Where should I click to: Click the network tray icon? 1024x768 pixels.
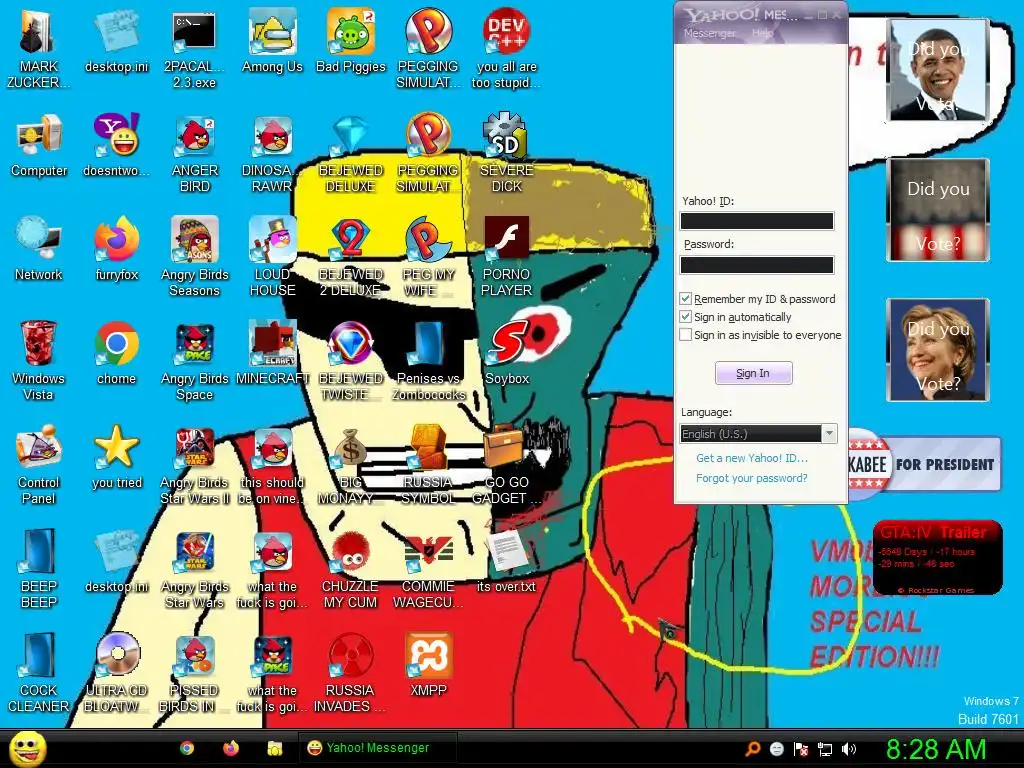825,749
